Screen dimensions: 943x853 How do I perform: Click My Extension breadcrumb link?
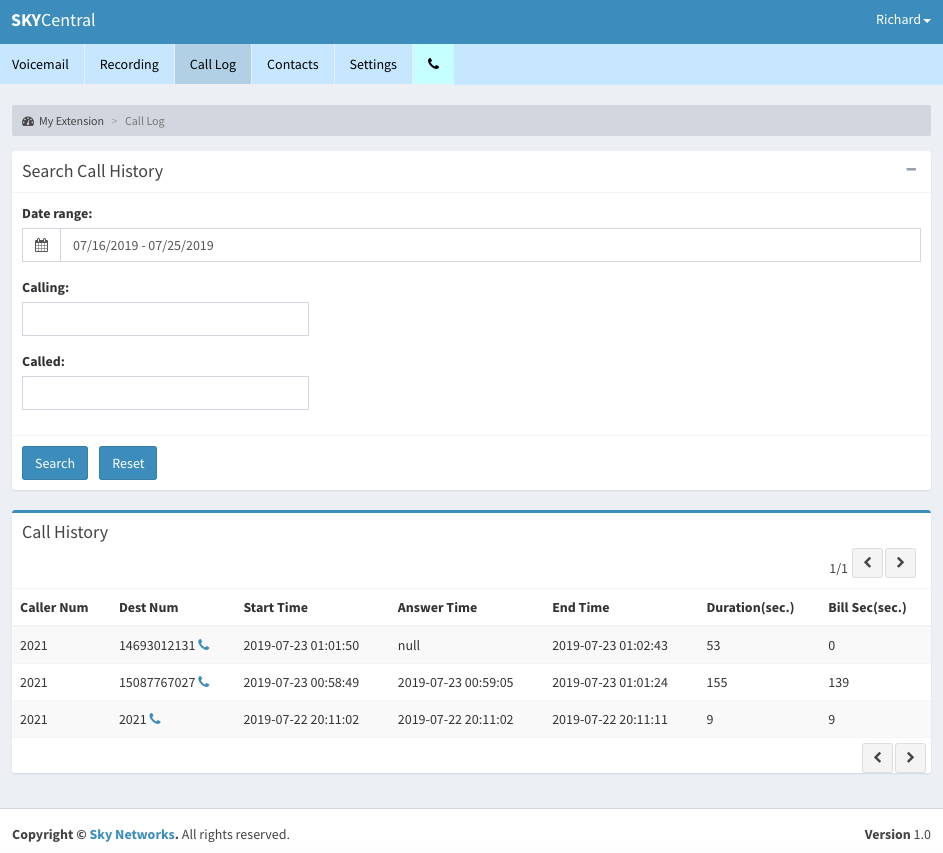click(x=71, y=121)
